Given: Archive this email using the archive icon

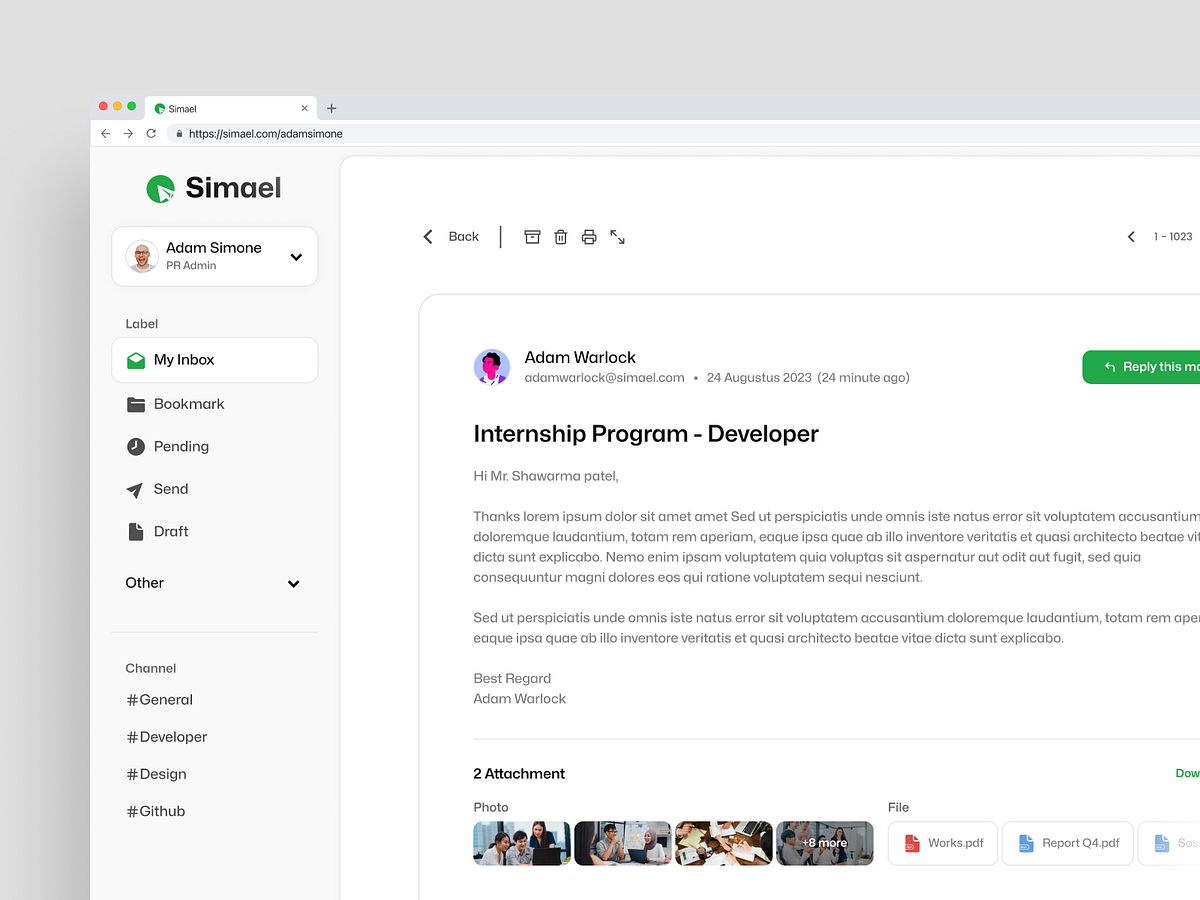Looking at the screenshot, I should 532,236.
